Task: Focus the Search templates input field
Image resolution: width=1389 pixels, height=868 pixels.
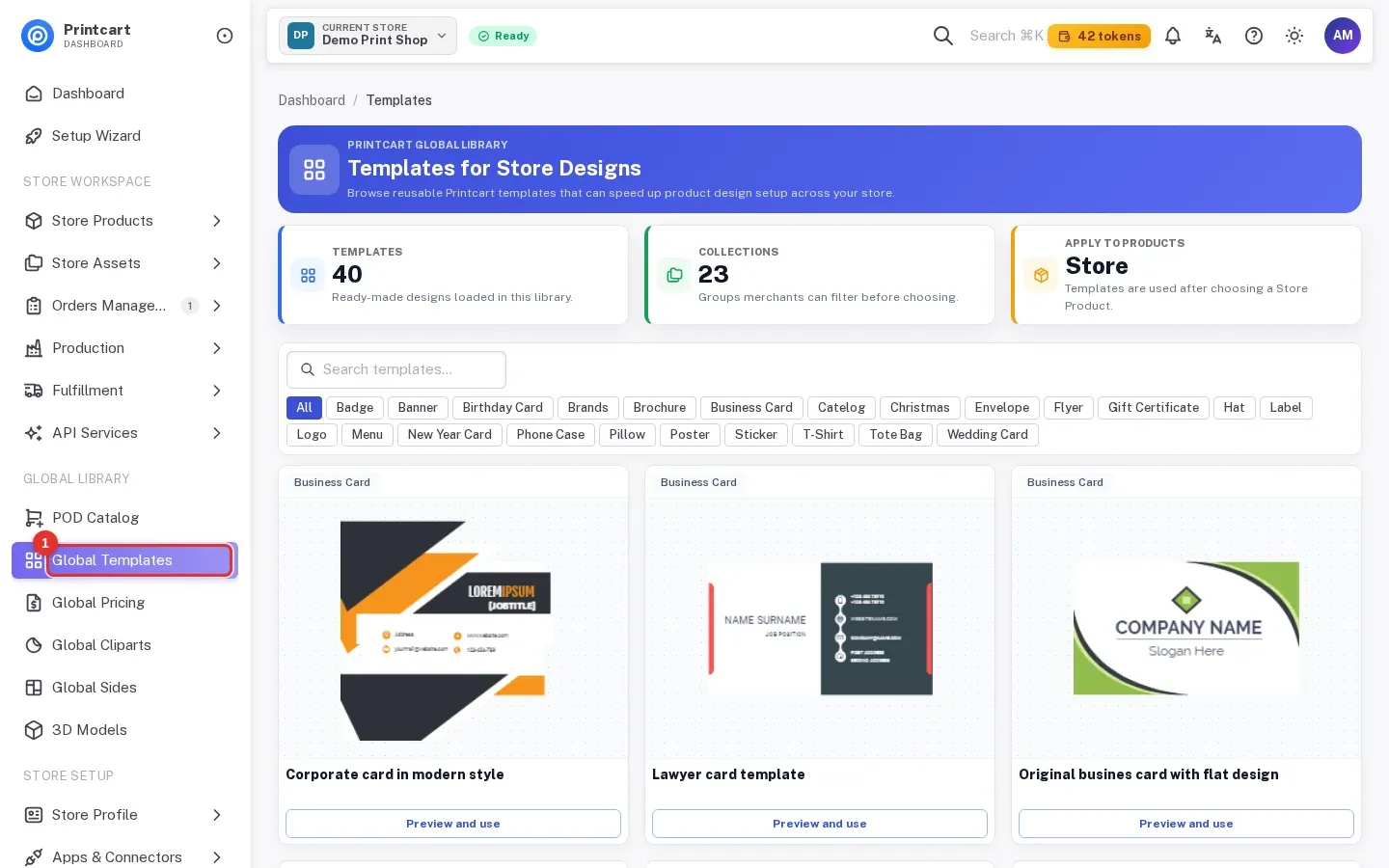Action: pyautogui.click(x=396, y=369)
